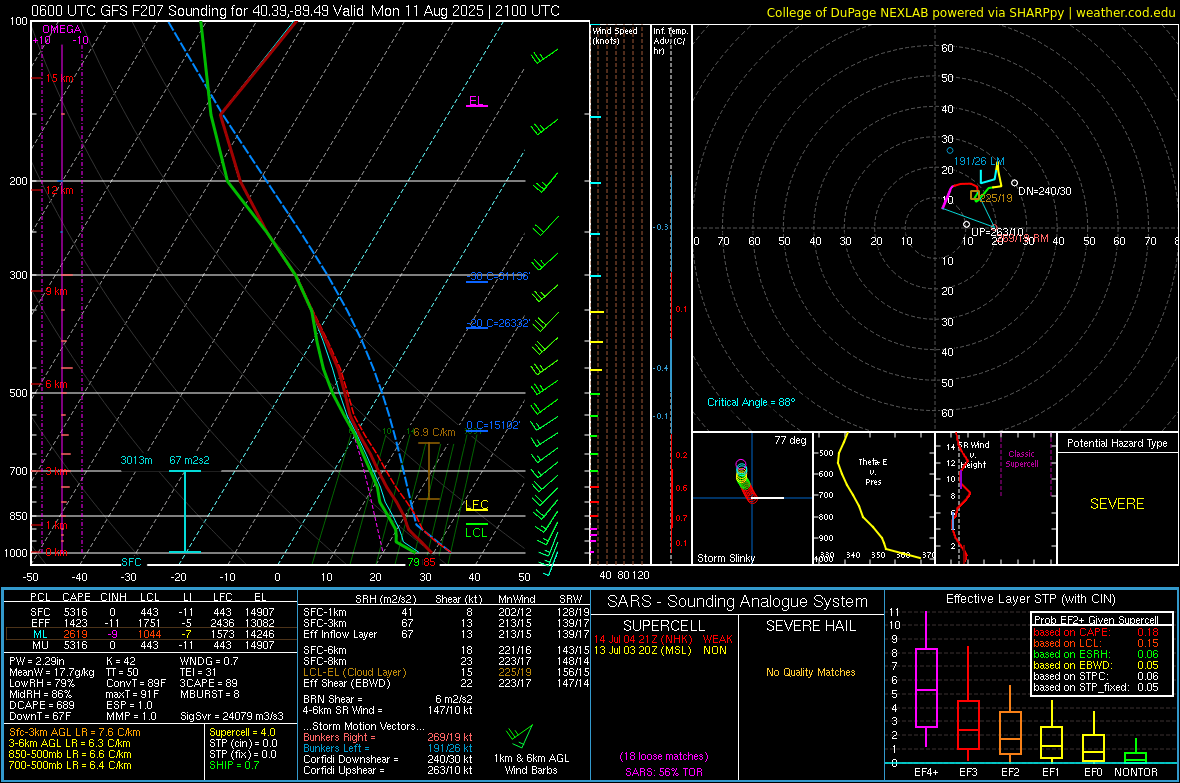This screenshot has width=1180, height=783.
Task: Click the 0 C=15102' freezing level label
Action: click(493, 425)
